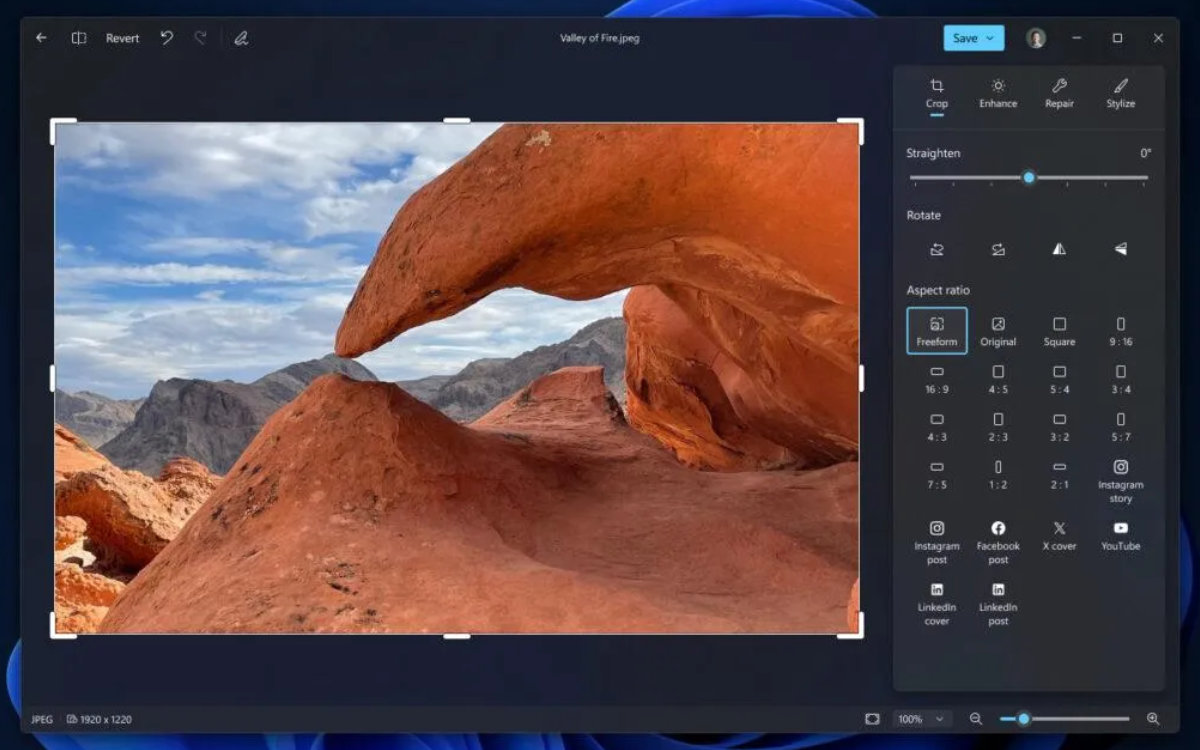Image resolution: width=1200 pixels, height=750 pixels.
Task: Pick the 1:2 aspect ratio
Action: [x=998, y=475]
